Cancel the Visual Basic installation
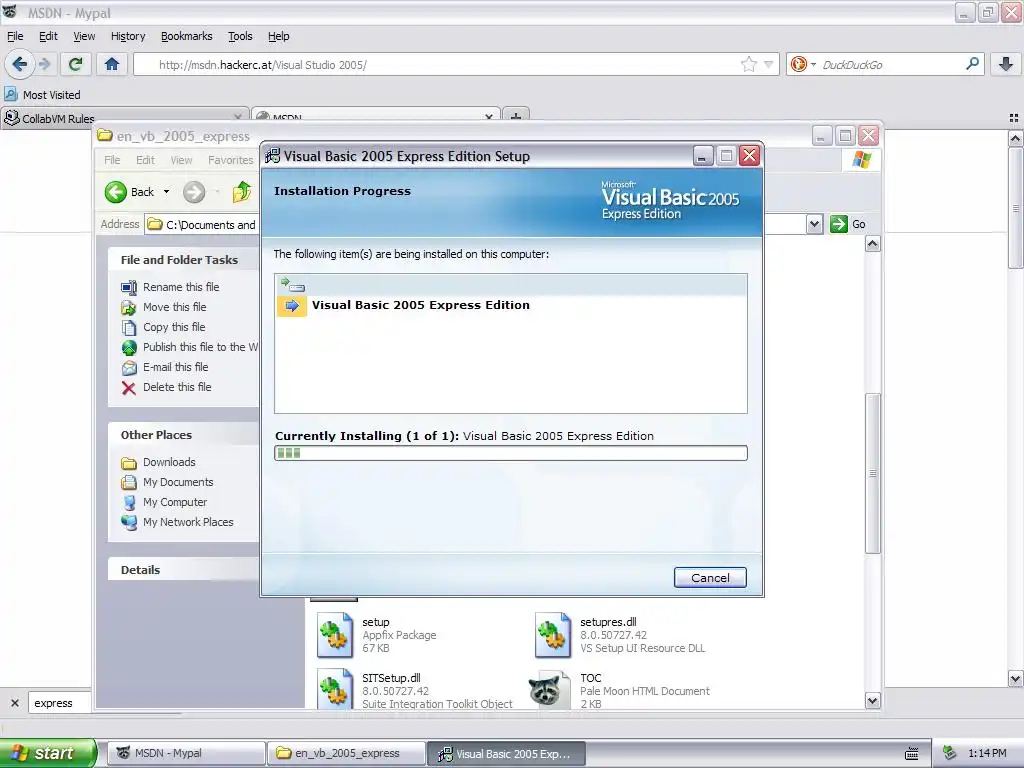This screenshot has height=768, width=1024. coord(710,577)
